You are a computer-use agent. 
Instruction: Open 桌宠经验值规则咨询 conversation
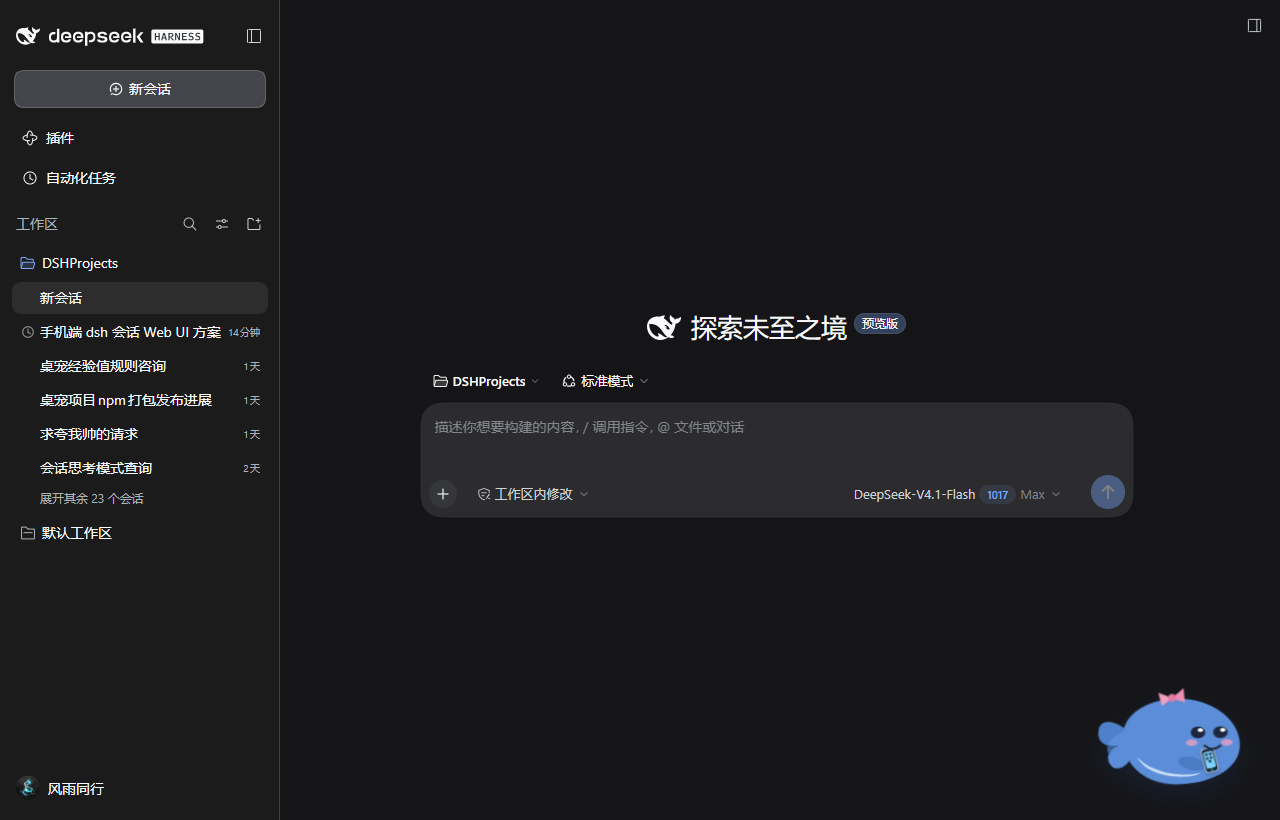click(140, 366)
